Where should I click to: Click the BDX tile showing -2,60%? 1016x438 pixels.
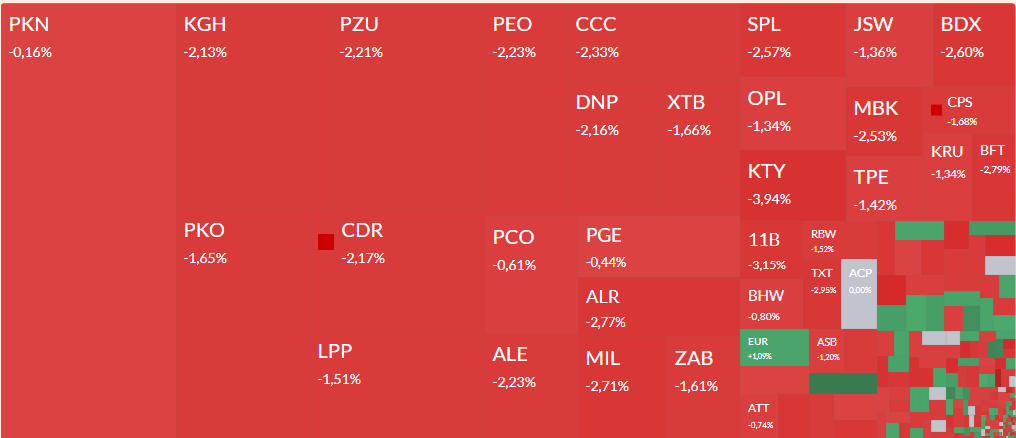[975, 45]
